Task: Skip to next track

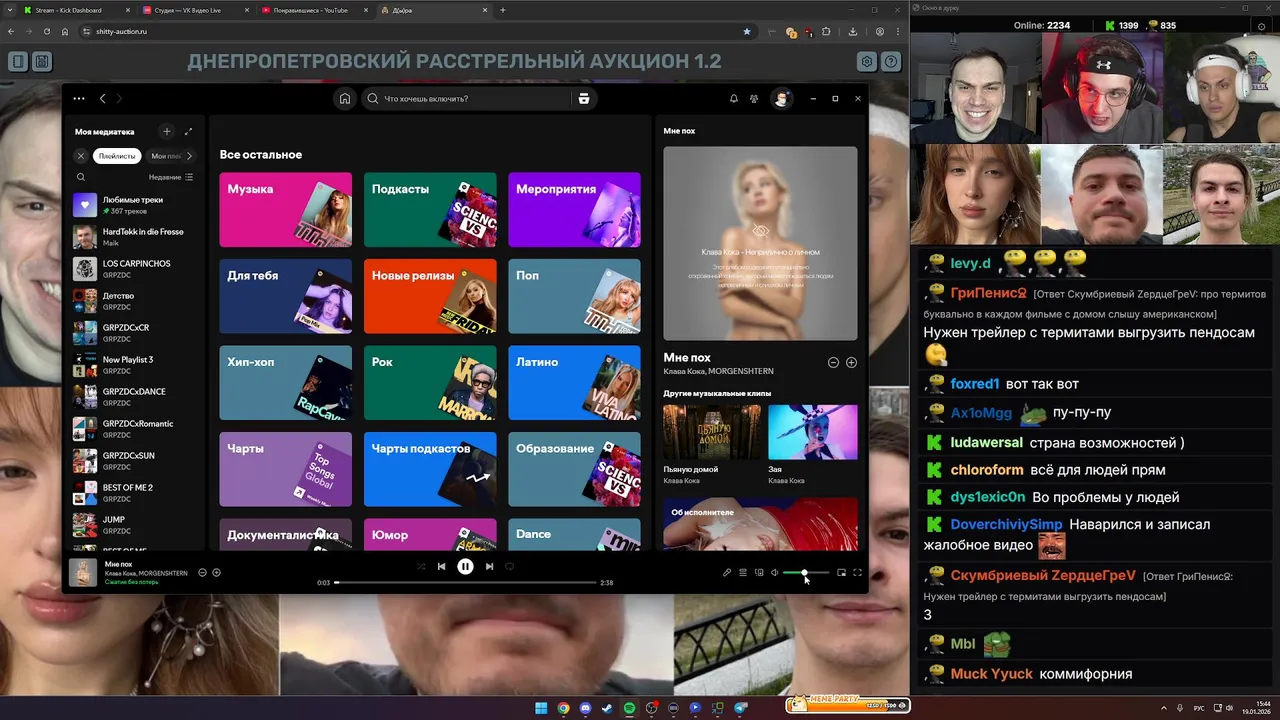Action: coord(489,566)
